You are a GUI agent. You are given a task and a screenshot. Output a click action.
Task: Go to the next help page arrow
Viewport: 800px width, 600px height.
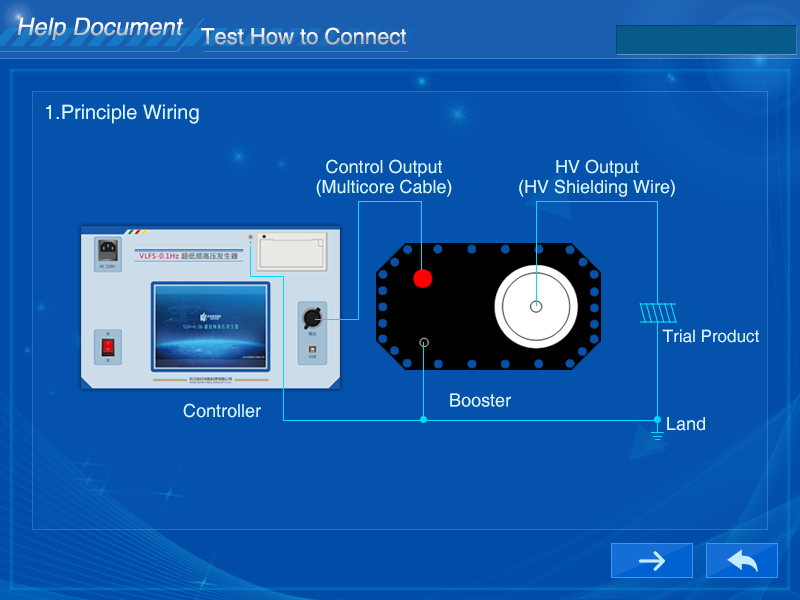point(651,561)
